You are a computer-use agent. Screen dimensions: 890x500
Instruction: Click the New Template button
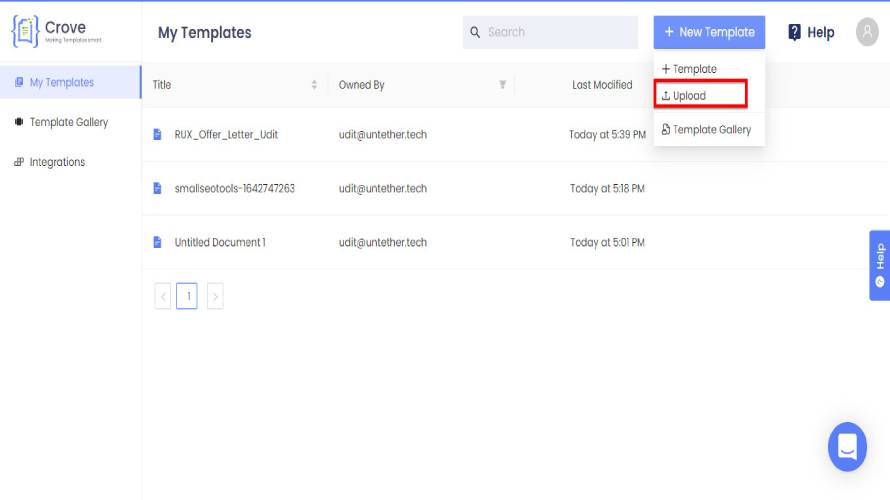pyautogui.click(x=709, y=32)
